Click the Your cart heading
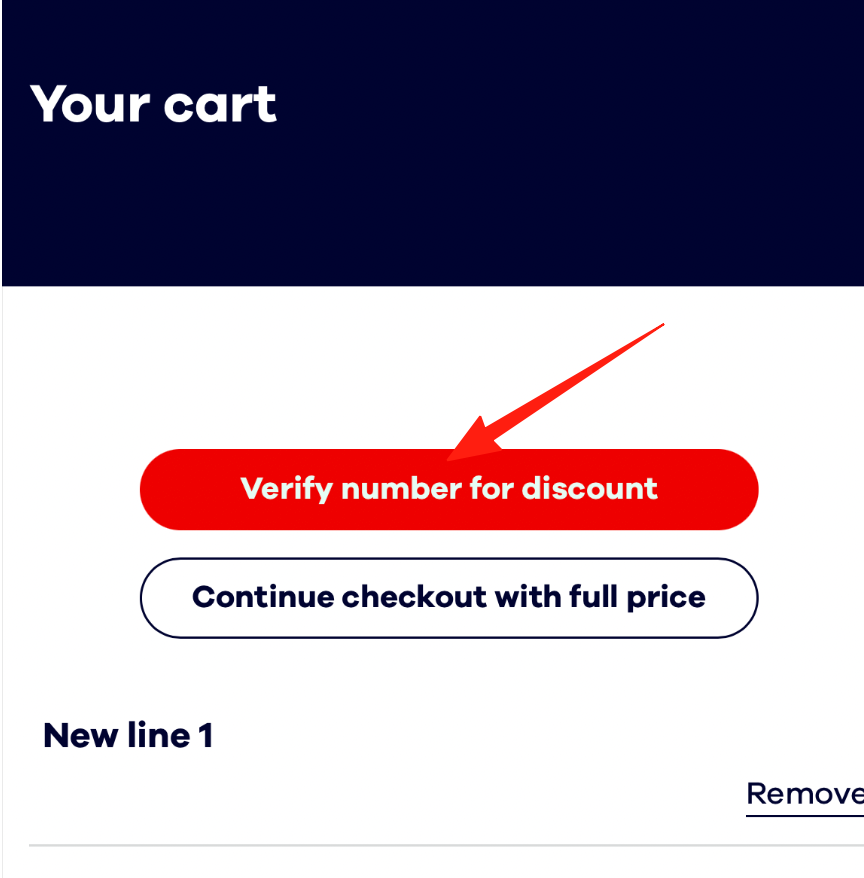 point(153,104)
